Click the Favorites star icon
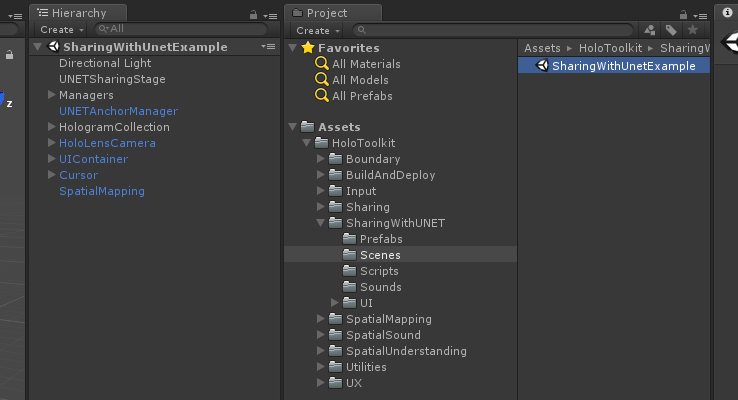Viewport: 738px width, 400px height. [x=308, y=48]
